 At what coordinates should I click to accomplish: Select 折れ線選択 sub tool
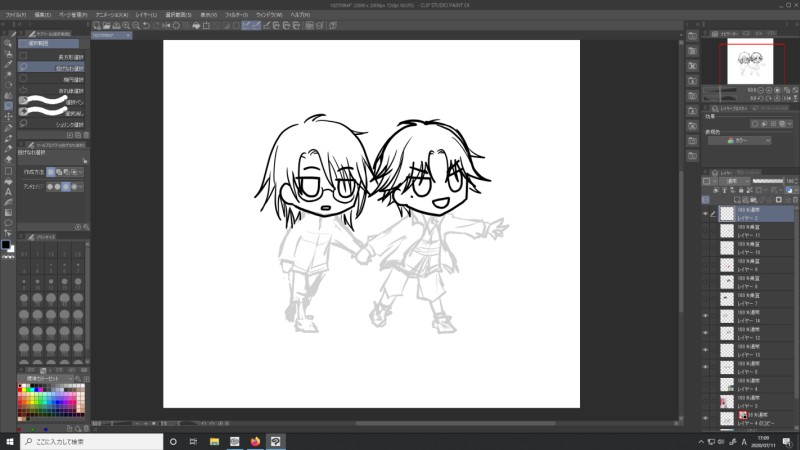[x=51, y=90]
